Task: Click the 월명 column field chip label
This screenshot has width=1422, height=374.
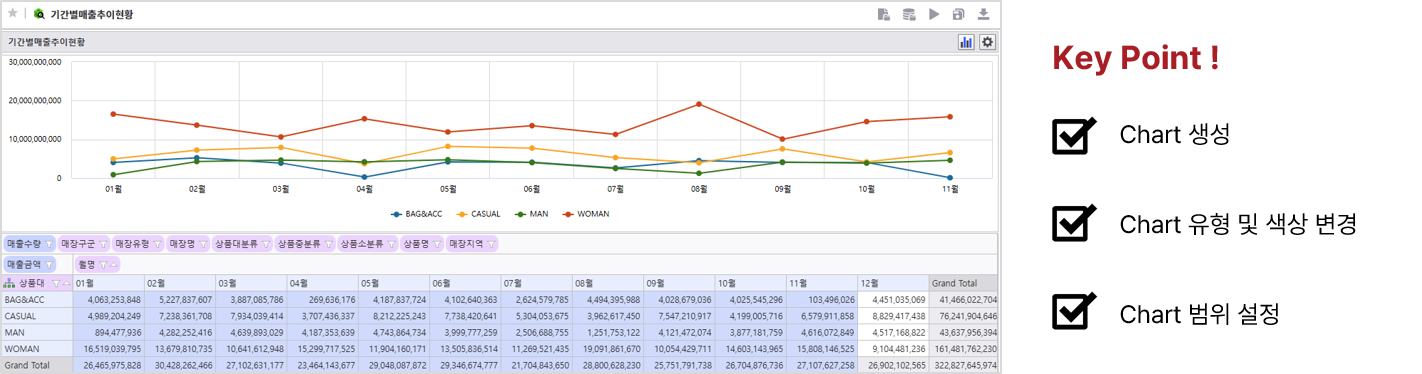Action: click(x=87, y=265)
